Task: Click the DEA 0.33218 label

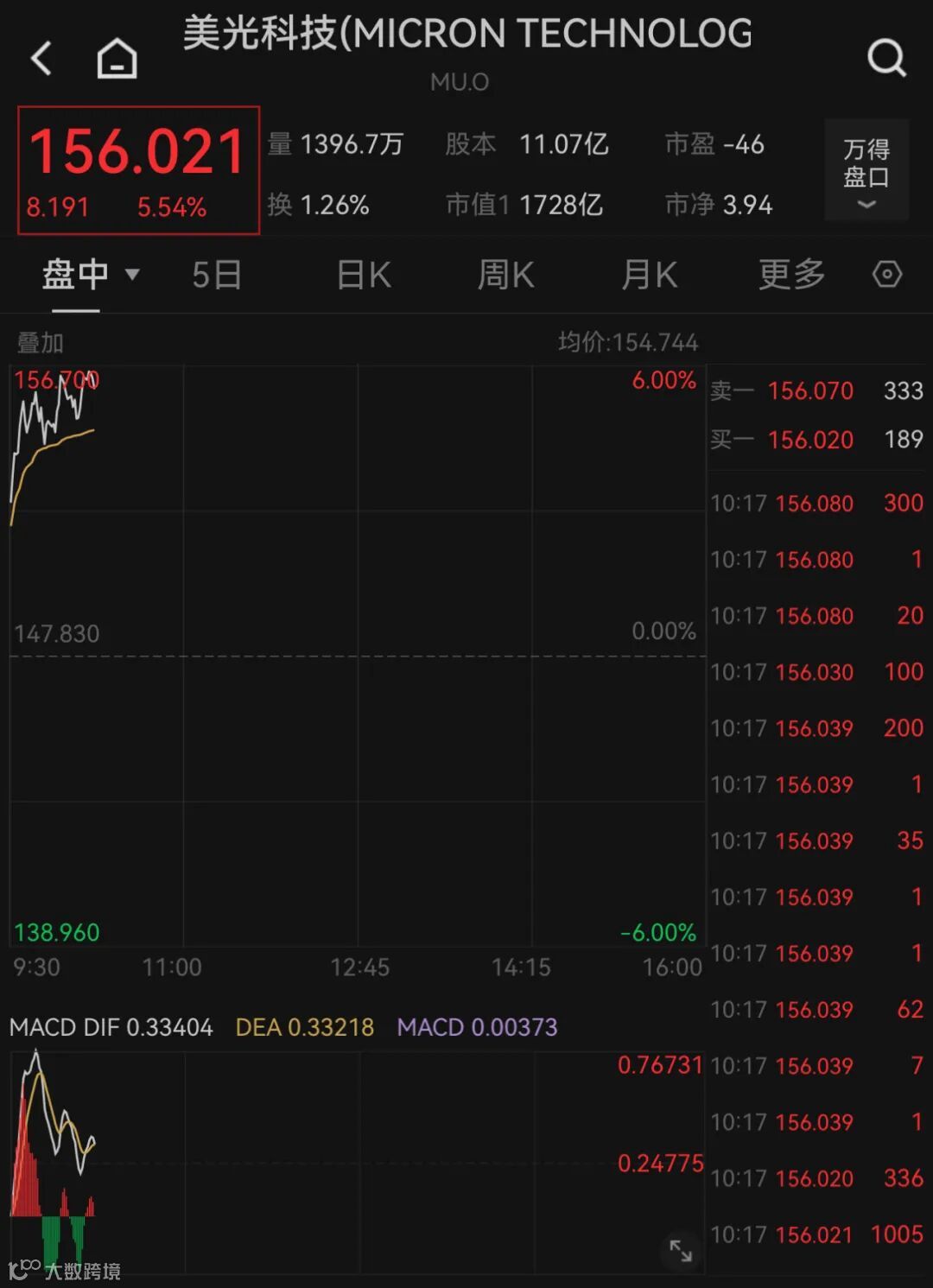Action: (x=305, y=1027)
